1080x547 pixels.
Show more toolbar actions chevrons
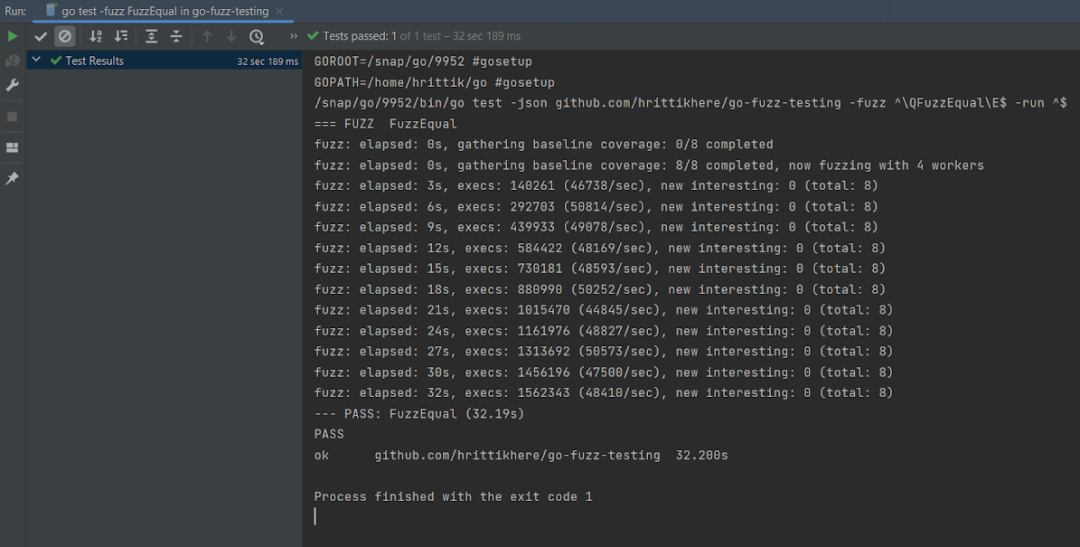pos(294,36)
